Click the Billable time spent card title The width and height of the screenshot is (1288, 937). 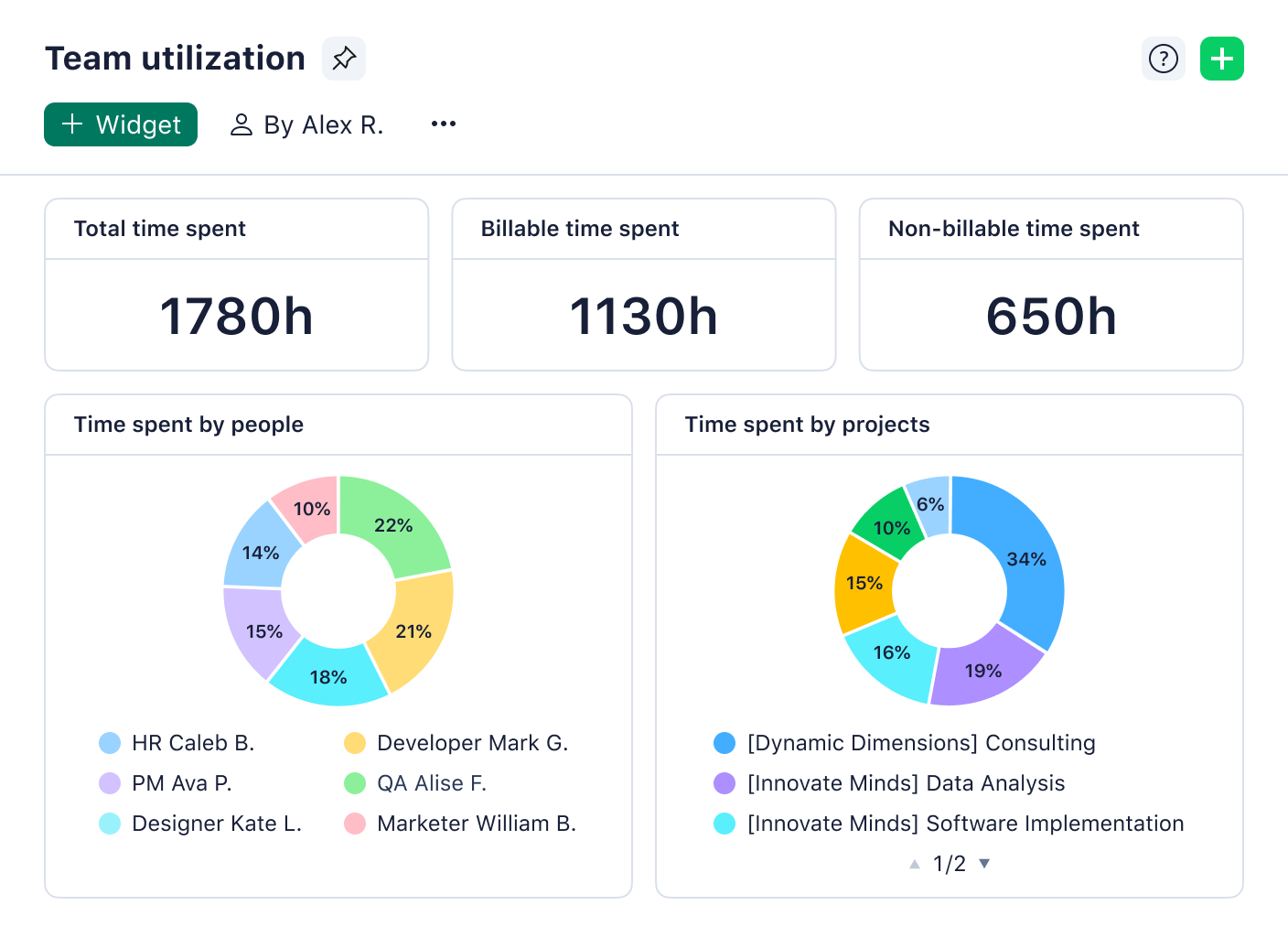(581, 229)
